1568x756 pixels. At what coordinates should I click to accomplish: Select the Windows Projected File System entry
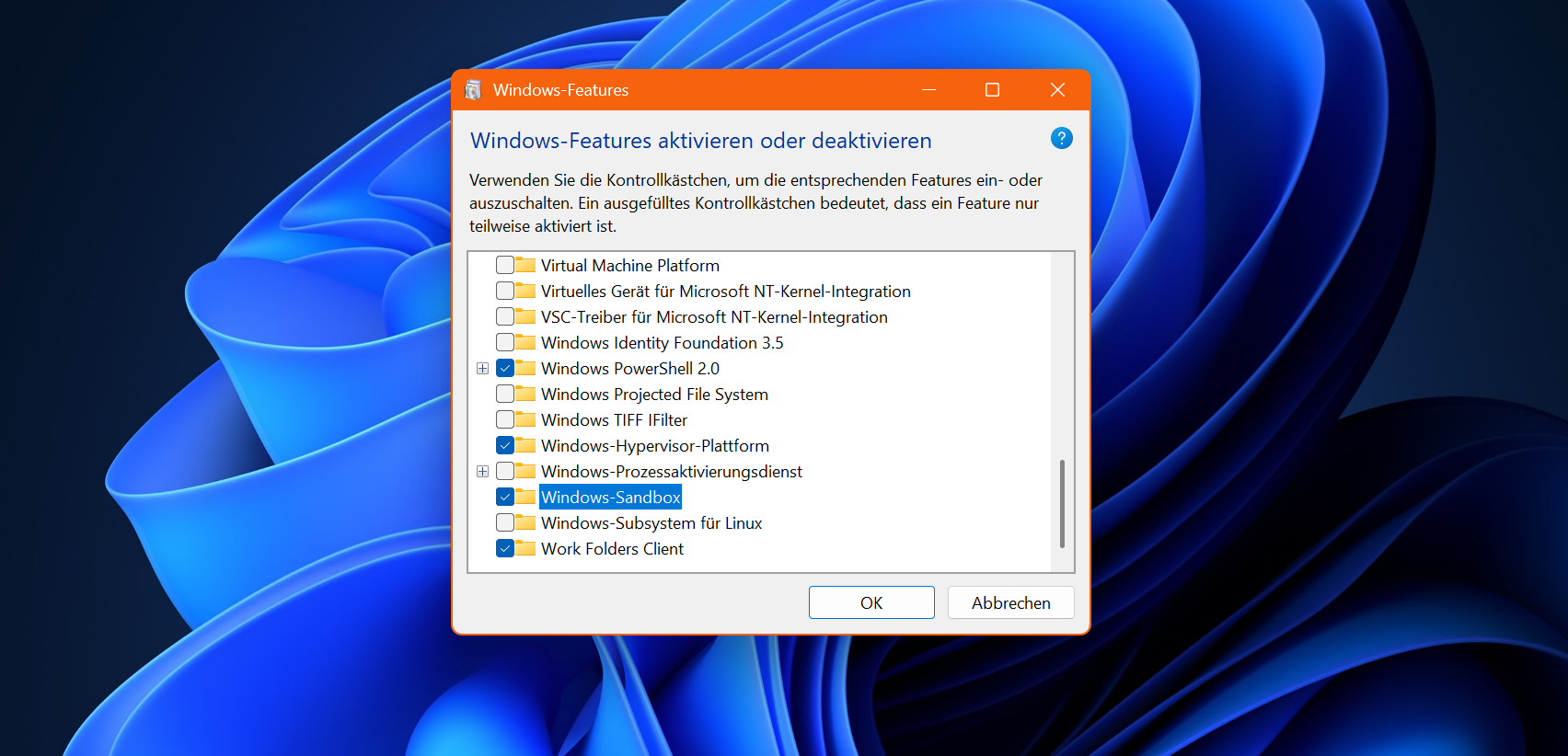pos(653,394)
